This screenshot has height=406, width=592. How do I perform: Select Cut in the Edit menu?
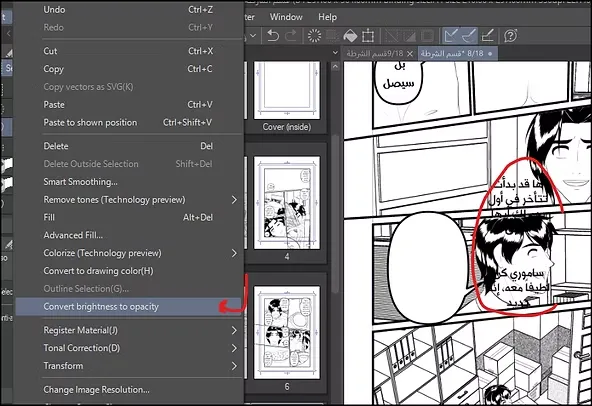point(128,51)
